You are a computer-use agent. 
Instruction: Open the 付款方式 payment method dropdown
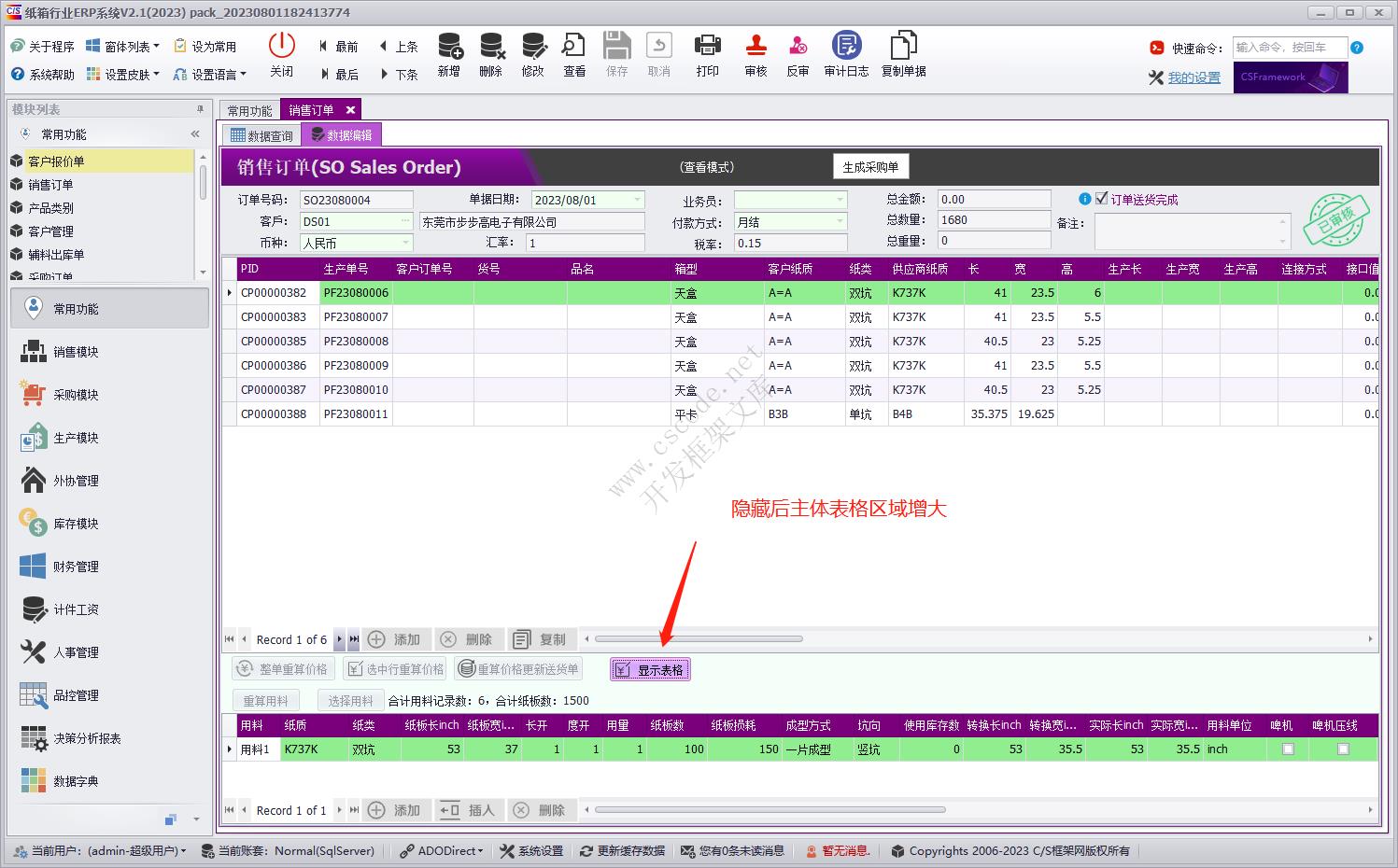click(x=840, y=222)
